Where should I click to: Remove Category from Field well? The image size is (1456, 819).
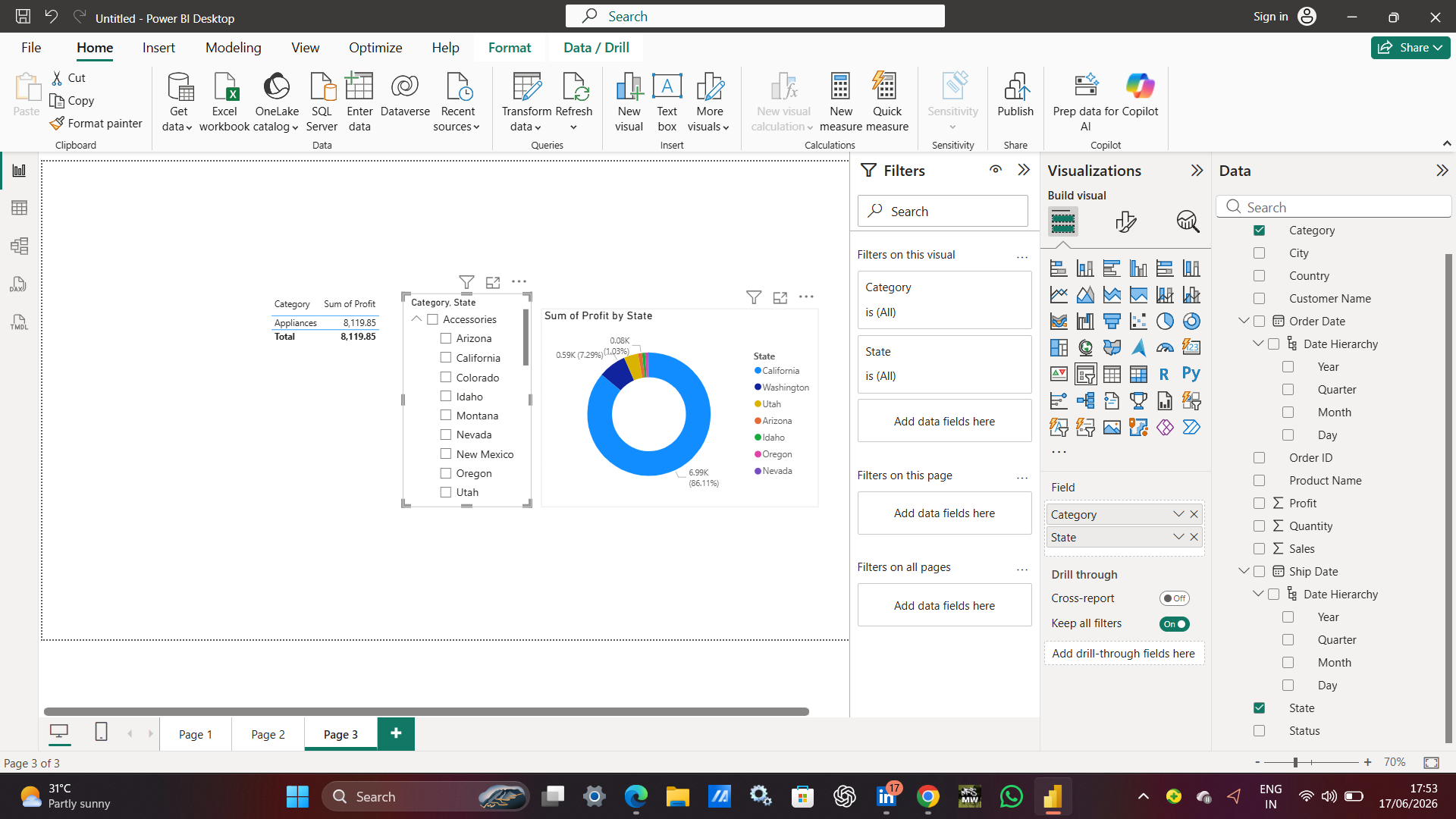[x=1194, y=514]
